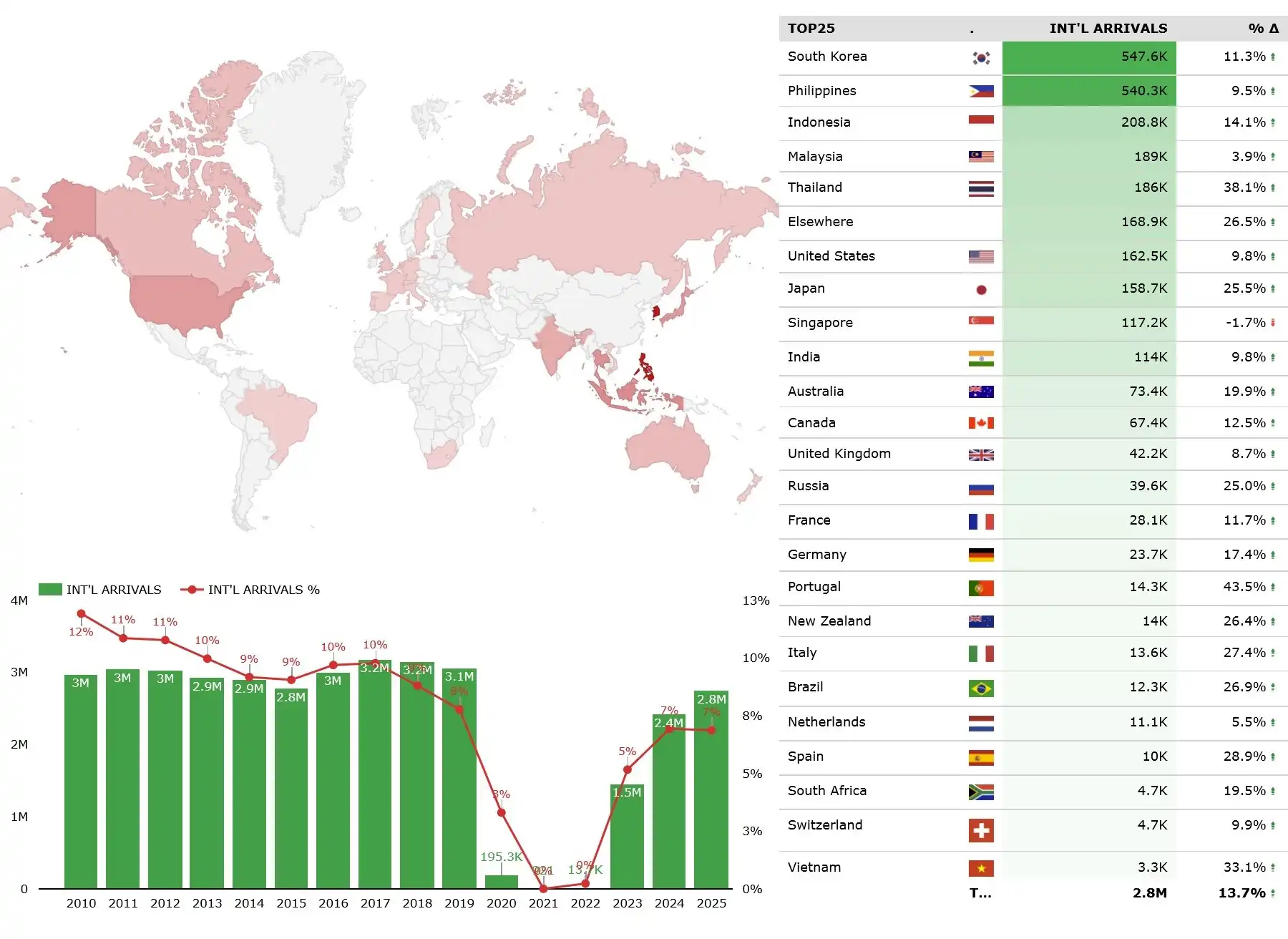Click the Japan flag icon
The height and width of the screenshot is (939, 1288).
tap(981, 289)
